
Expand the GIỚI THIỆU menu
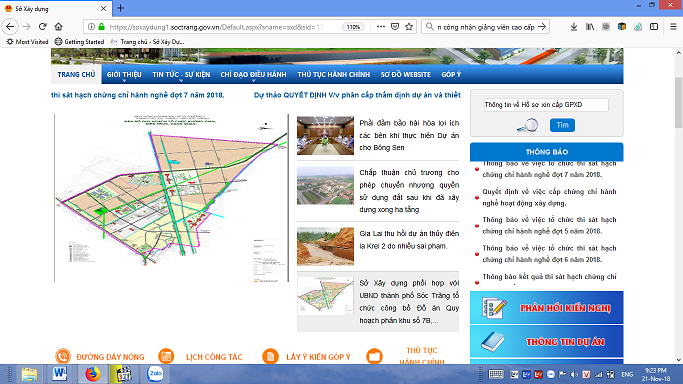[124, 74]
